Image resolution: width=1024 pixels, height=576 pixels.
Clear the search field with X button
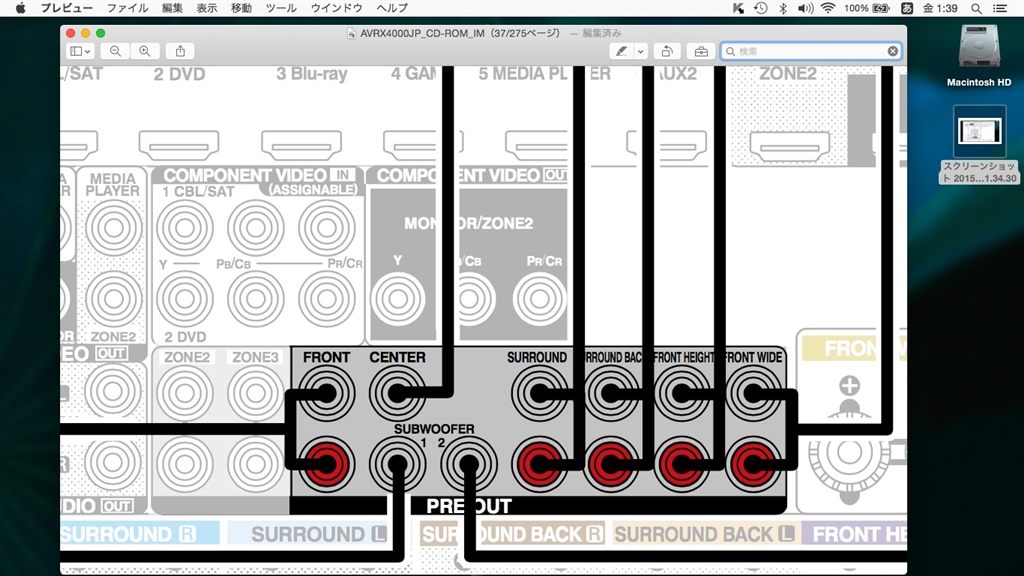pyautogui.click(x=892, y=51)
